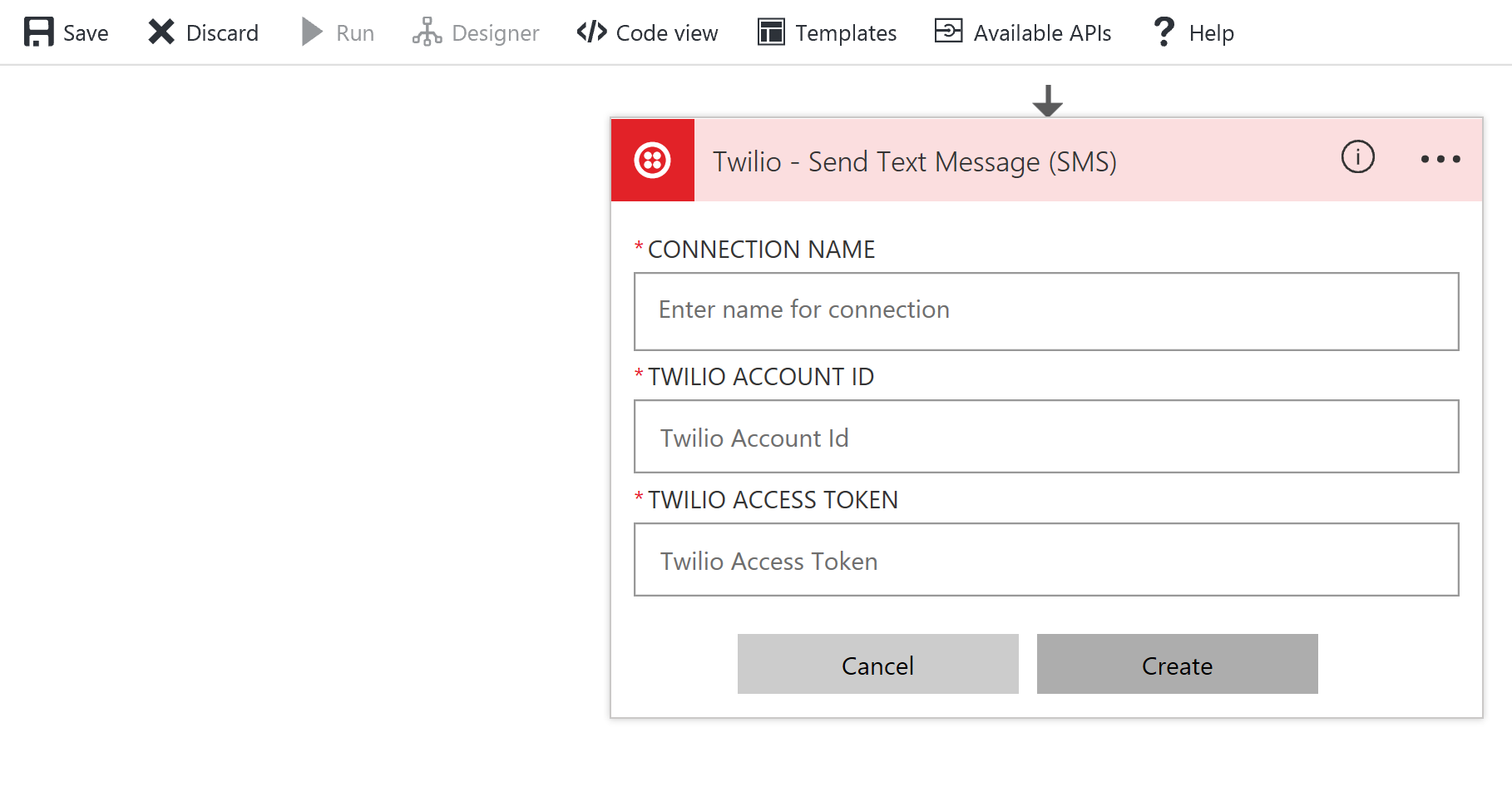Focus the Twilio Access Token field
The width and height of the screenshot is (1512, 802).
tap(1046, 560)
